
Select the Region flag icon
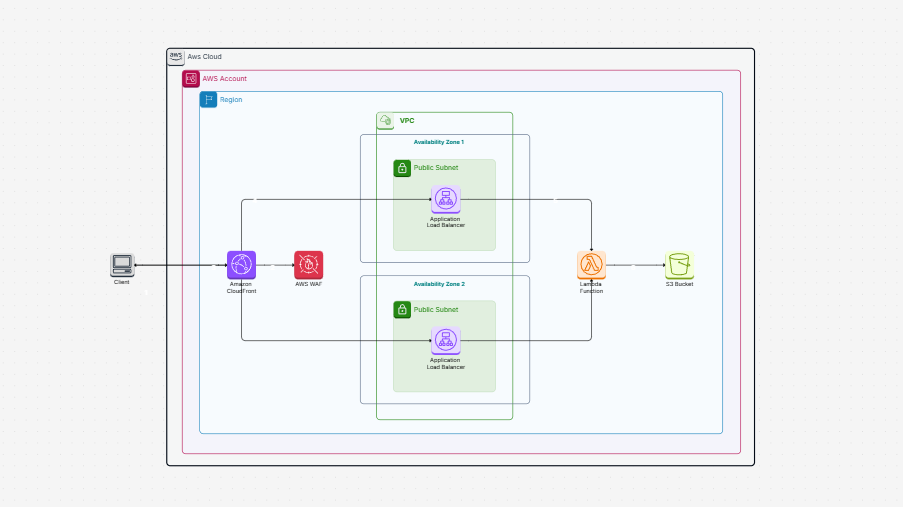[x=208, y=100]
